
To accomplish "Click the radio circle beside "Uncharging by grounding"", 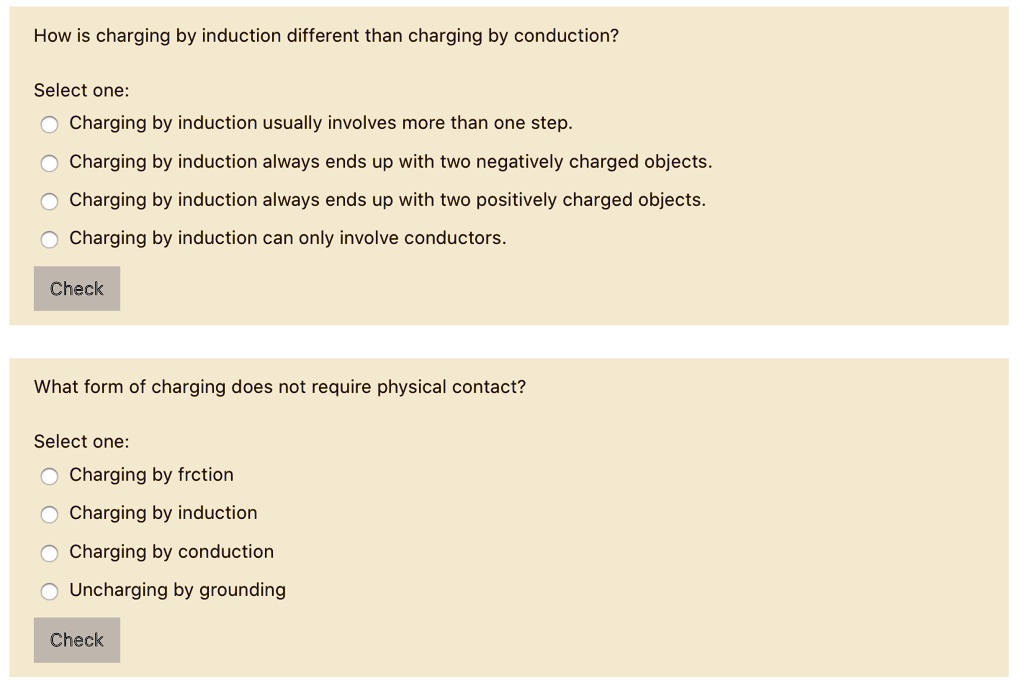I will (x=49, y=591).
